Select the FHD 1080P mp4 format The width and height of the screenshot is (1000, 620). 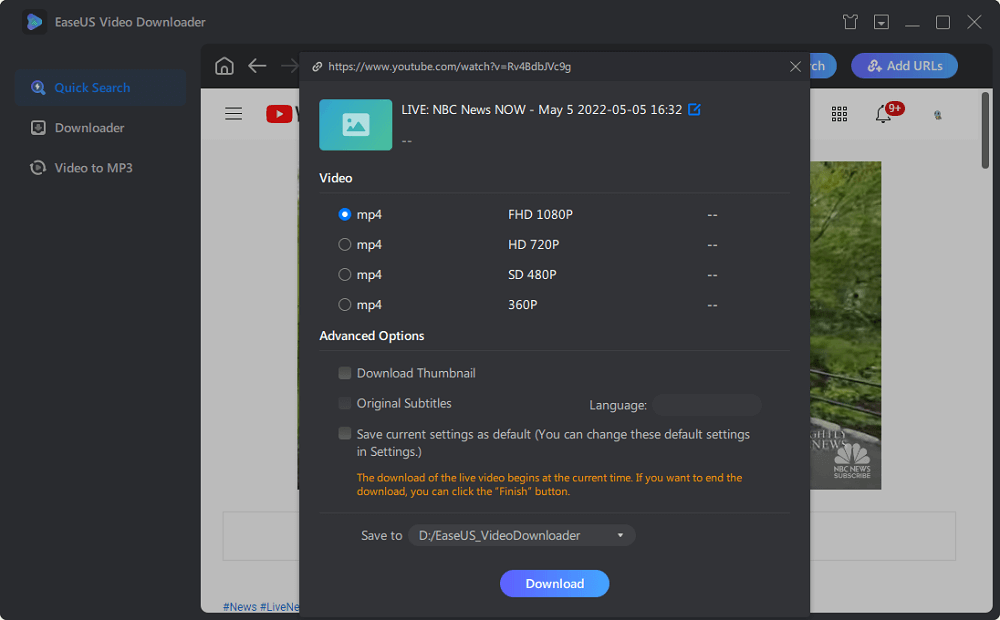(x=344, y=214)
